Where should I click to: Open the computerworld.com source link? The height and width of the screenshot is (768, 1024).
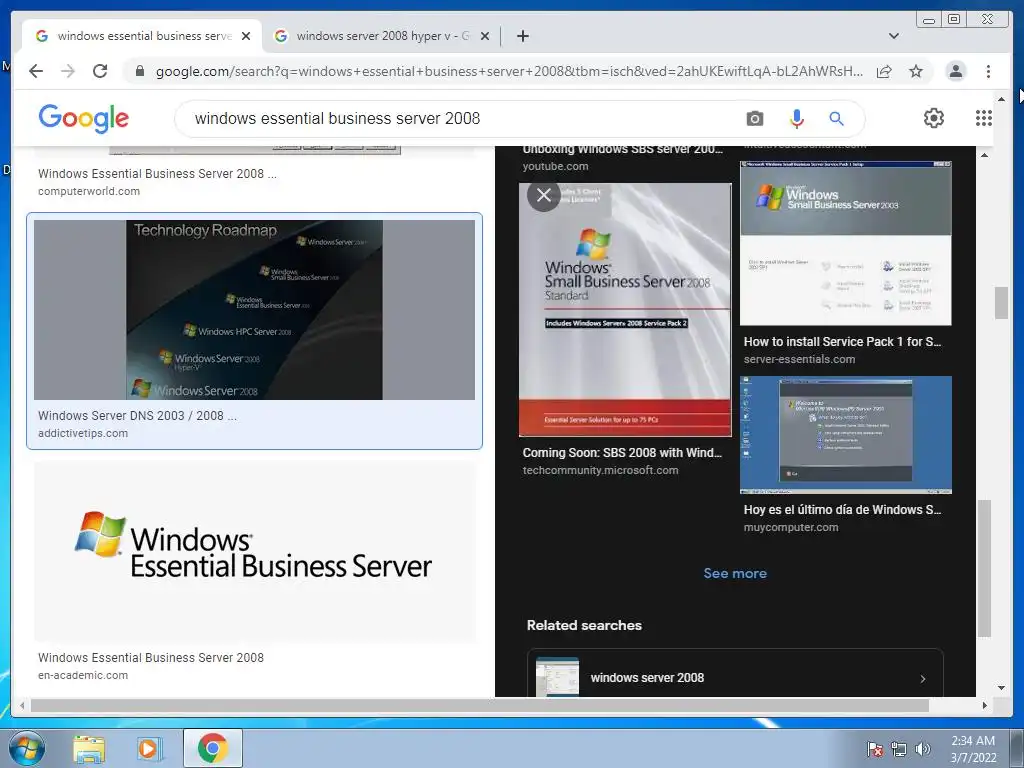(89, 191)
